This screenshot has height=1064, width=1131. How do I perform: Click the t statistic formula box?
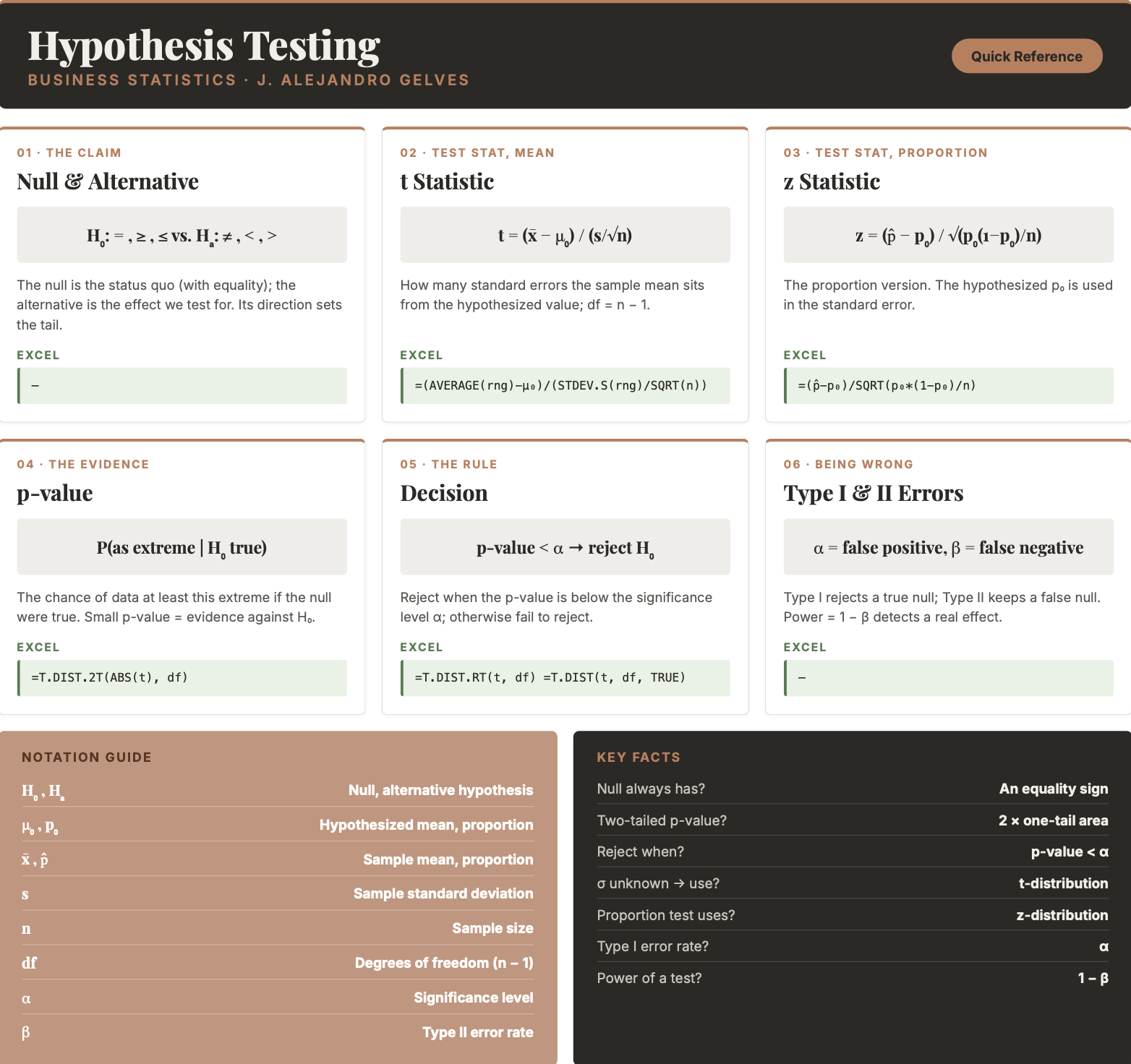click(x=565, y=235)
